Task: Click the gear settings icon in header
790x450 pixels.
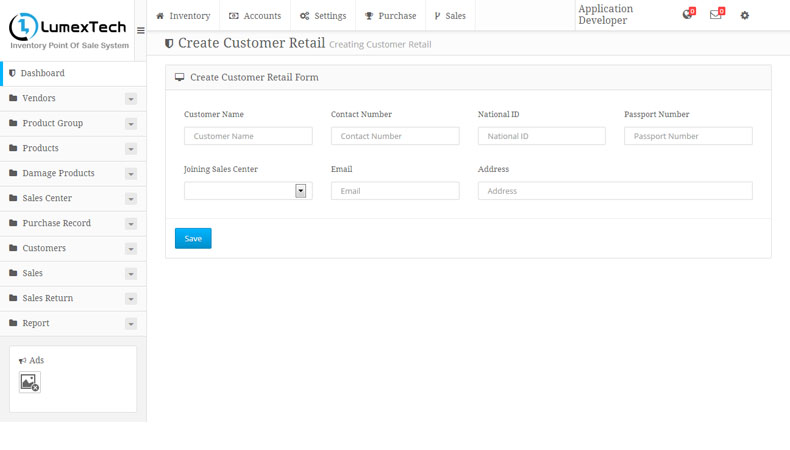Action: [744, 15]
